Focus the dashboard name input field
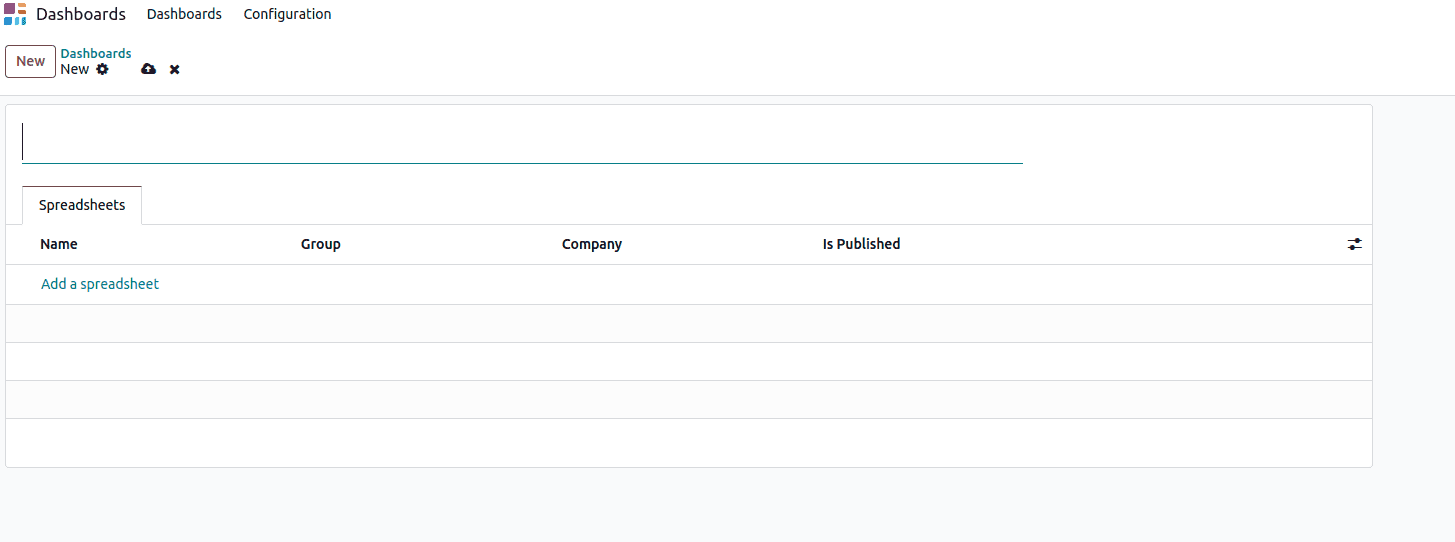 pyautogui.click(x=520, y=142)
